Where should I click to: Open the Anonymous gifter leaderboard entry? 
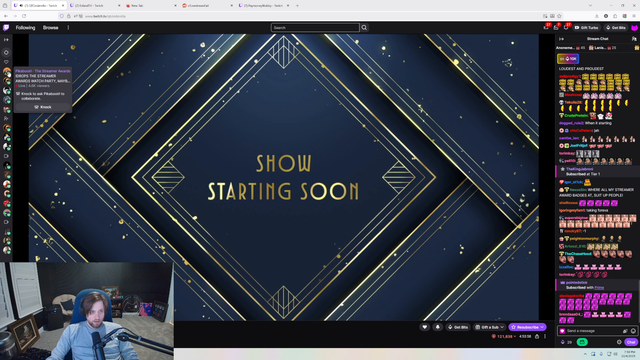click(x=571, y=48)
